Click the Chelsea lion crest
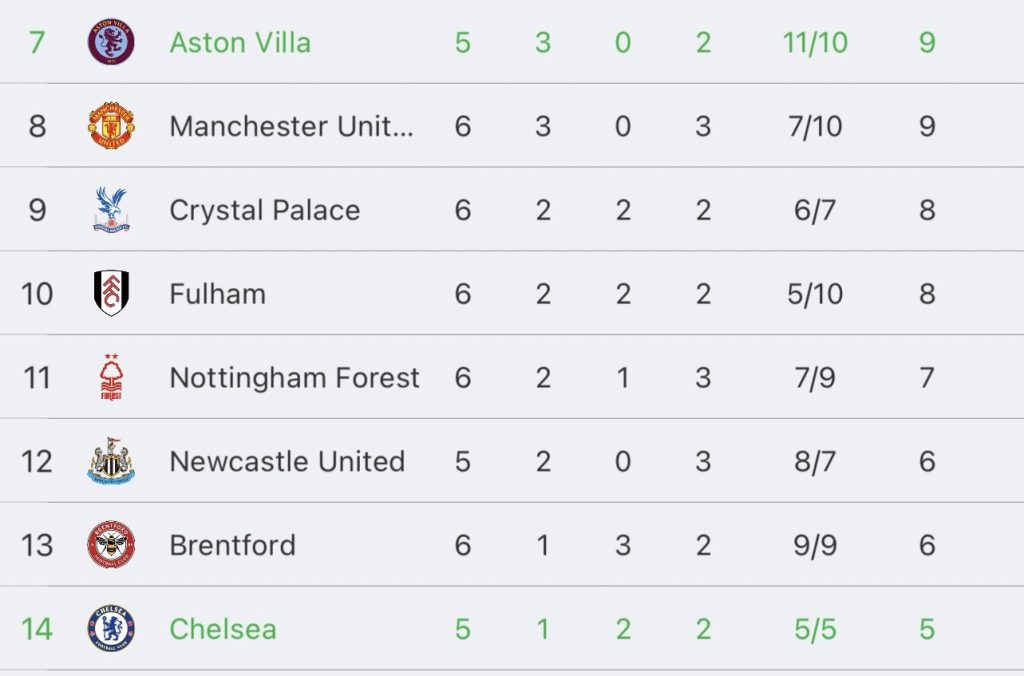The height and width of the screenshot is (676, 1024). pyautogui.click(x=111, y=629)
